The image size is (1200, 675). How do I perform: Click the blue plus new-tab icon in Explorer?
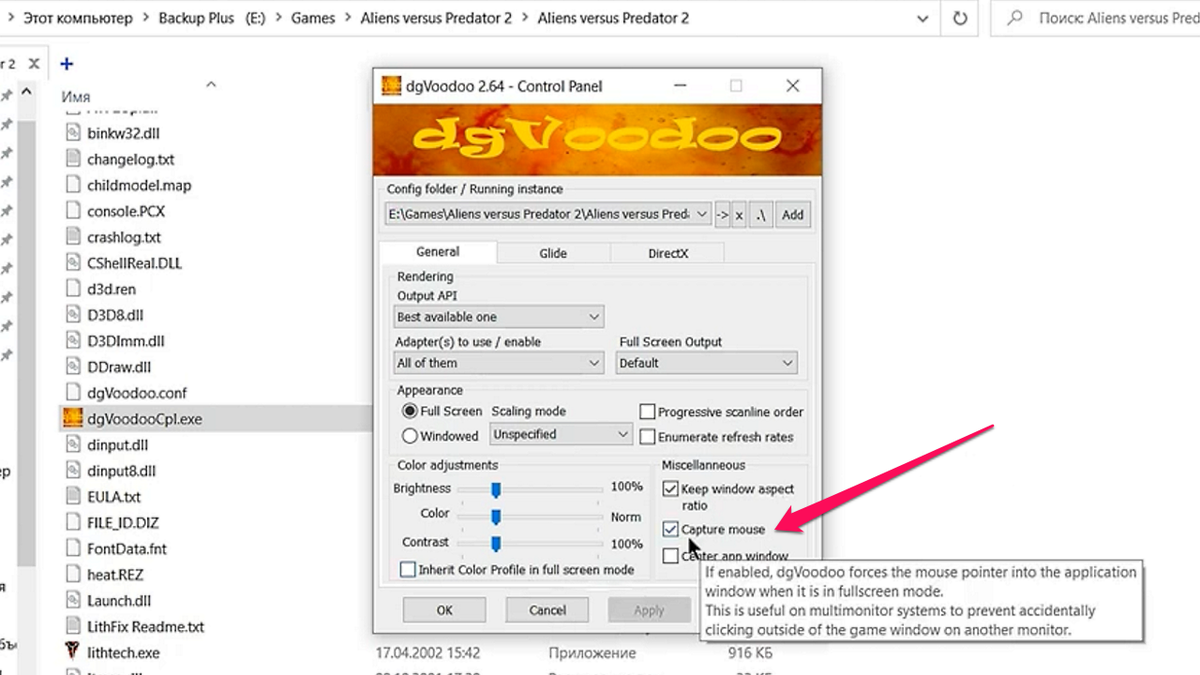pos(66,63)
